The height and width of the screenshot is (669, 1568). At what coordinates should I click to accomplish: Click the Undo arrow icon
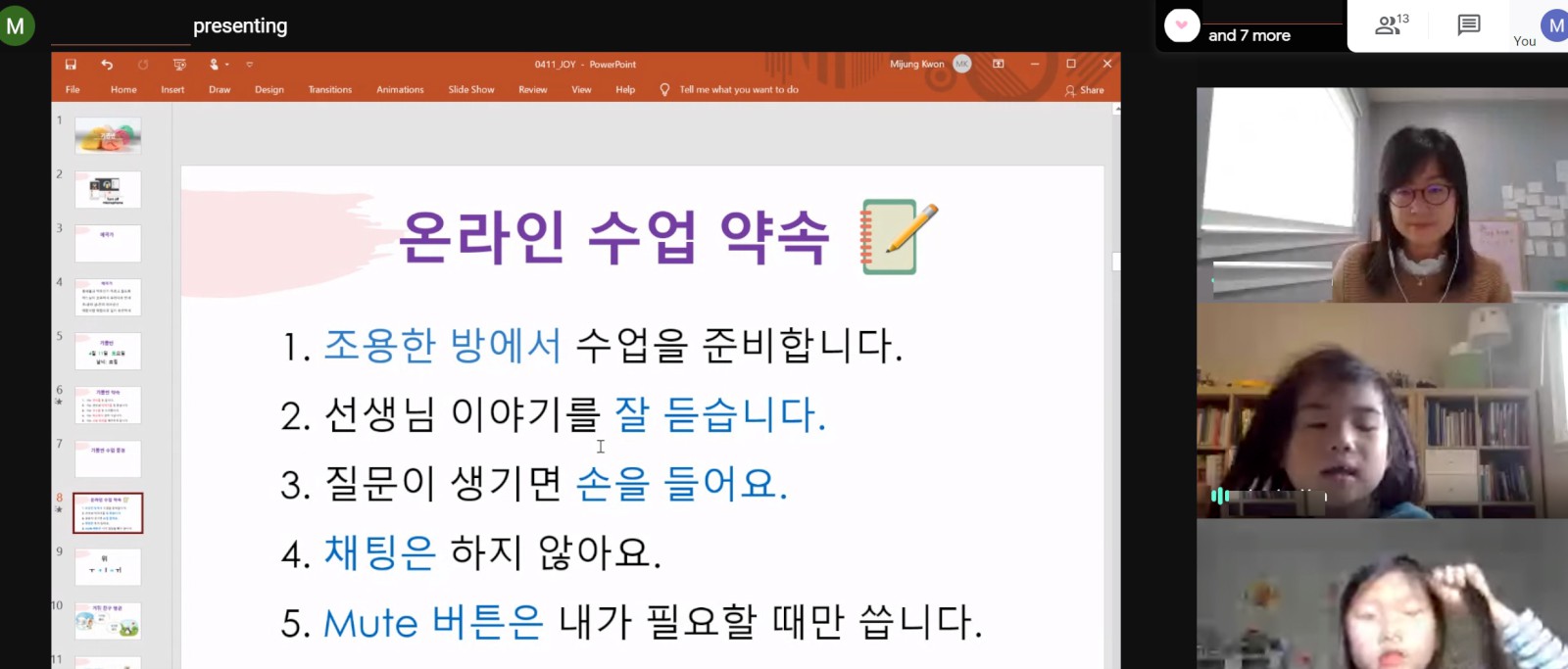click(x=107, y=65)
